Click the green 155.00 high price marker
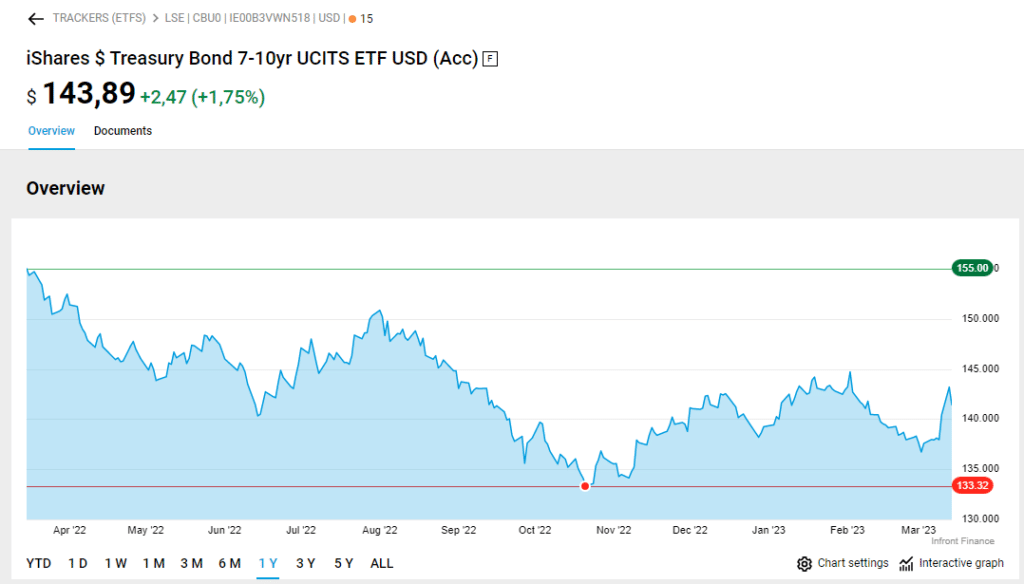 971,268
